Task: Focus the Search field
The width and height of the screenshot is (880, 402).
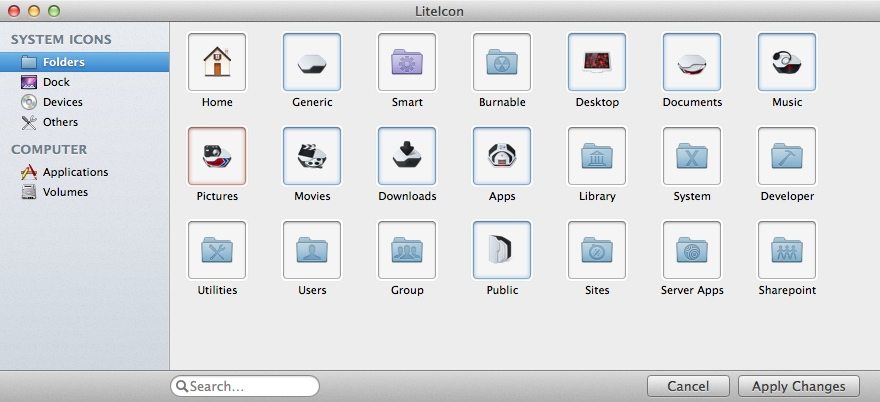Action: click(245, 386)
